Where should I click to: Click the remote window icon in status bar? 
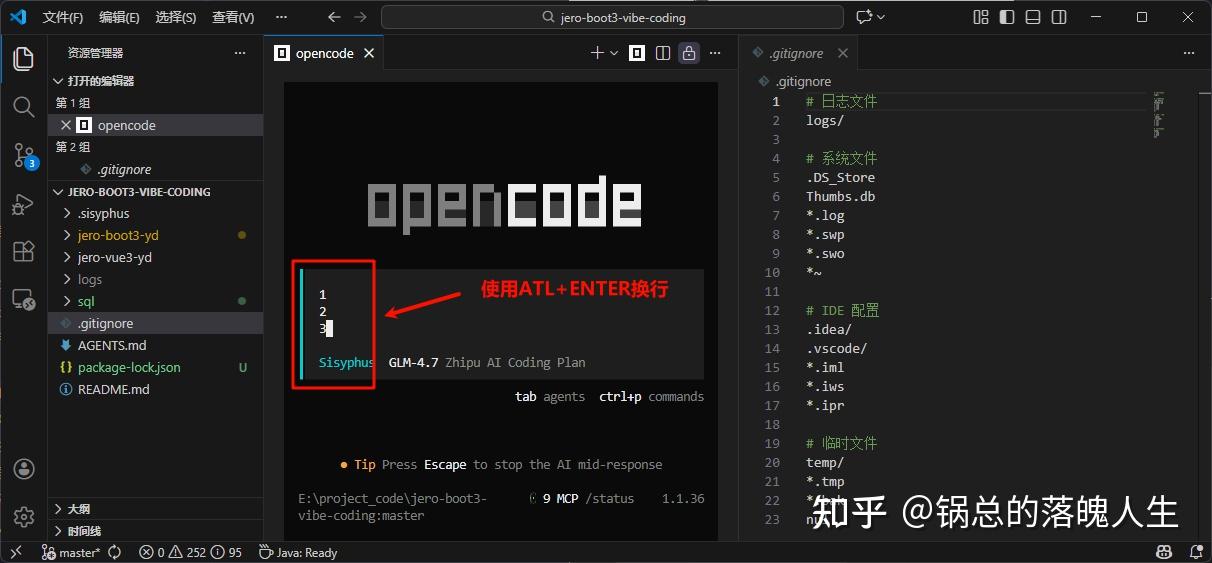click(x=16, y=552)
